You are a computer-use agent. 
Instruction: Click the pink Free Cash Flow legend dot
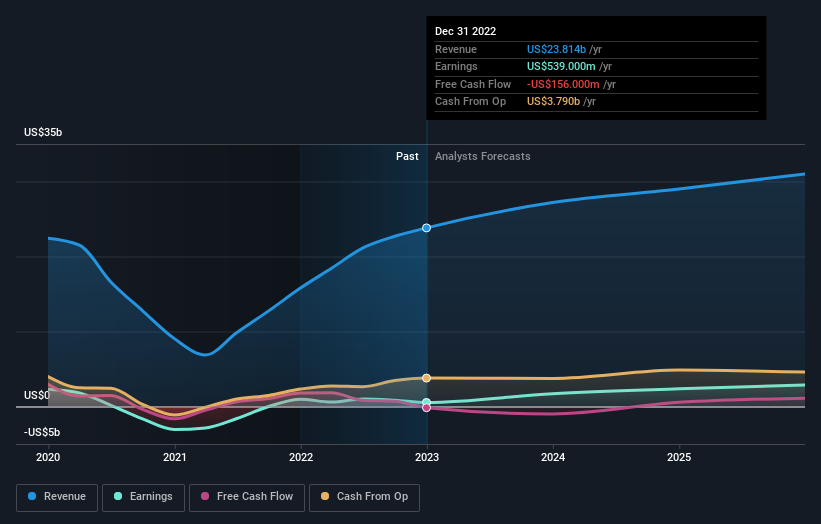point(205,496)
